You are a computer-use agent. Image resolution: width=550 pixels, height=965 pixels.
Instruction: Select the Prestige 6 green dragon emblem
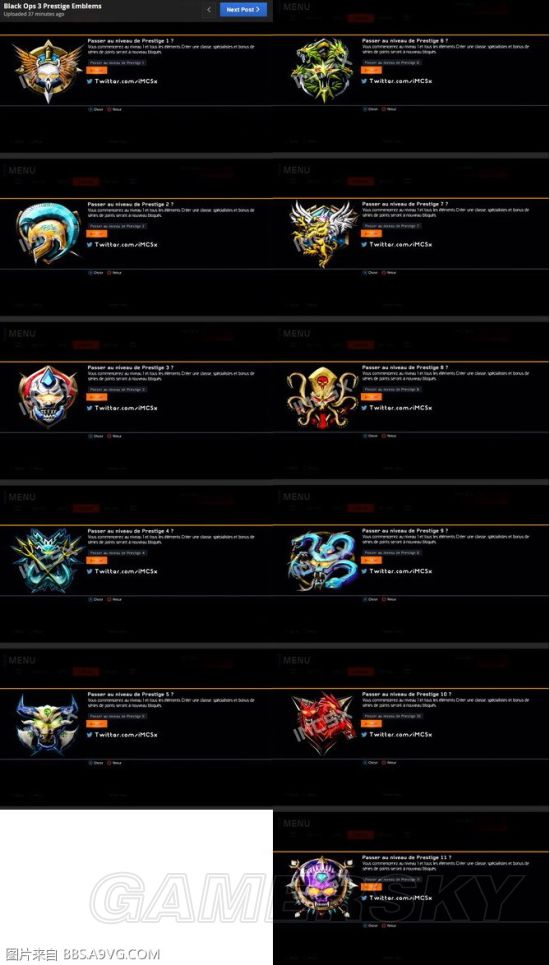[x=323, y=70]
